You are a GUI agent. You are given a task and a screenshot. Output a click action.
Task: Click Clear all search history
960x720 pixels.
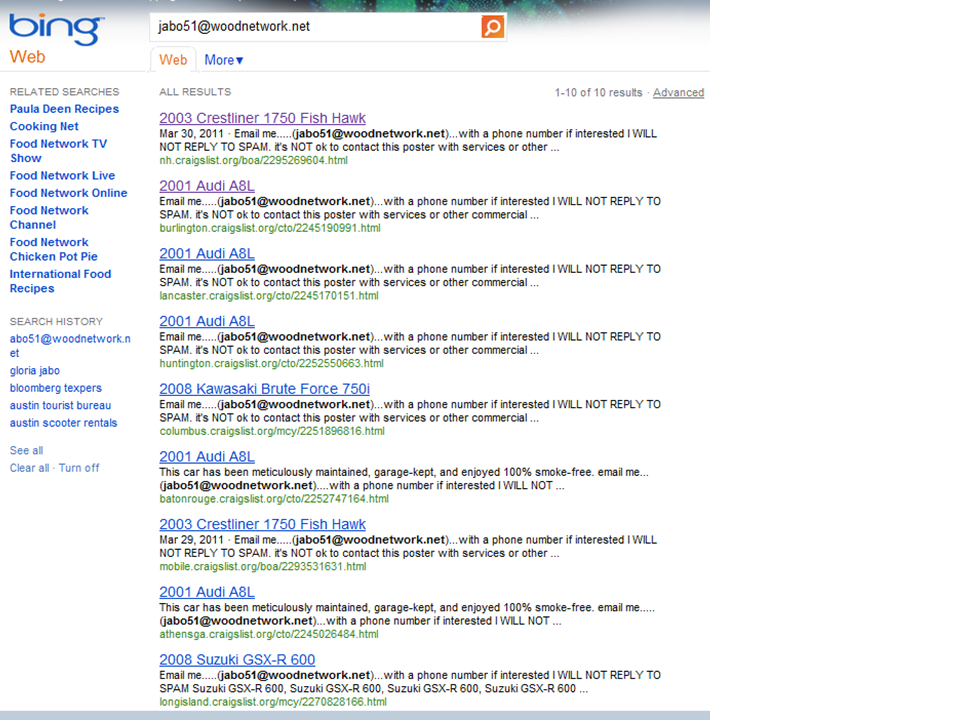coord(29,468)
